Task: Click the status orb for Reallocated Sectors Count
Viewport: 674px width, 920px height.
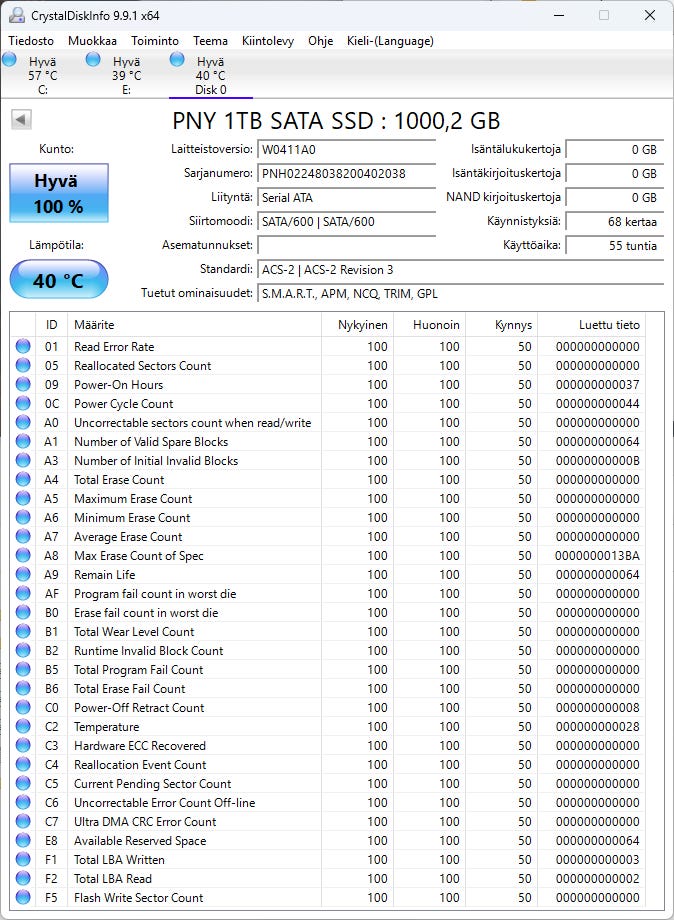Action: pyautogui.click(x=23, y=366)
